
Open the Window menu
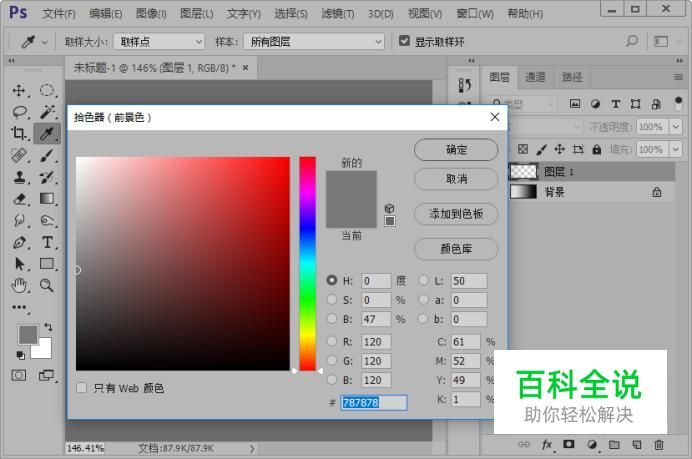[x=475, y=14]
